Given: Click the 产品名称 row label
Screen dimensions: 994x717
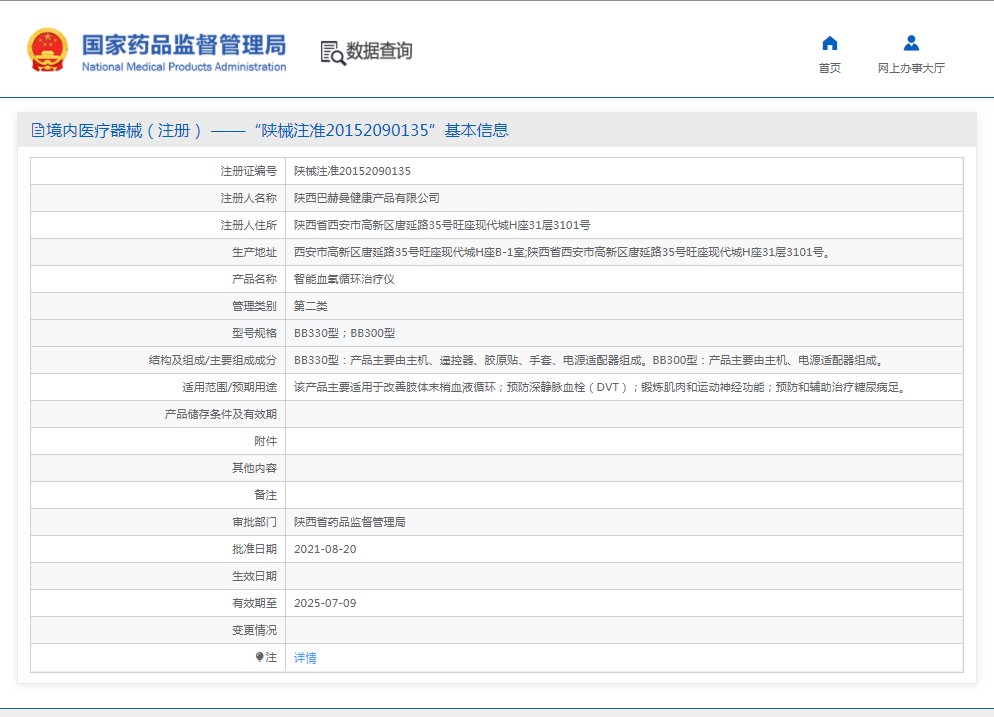Looking at the screenshot, I should 254,279.
